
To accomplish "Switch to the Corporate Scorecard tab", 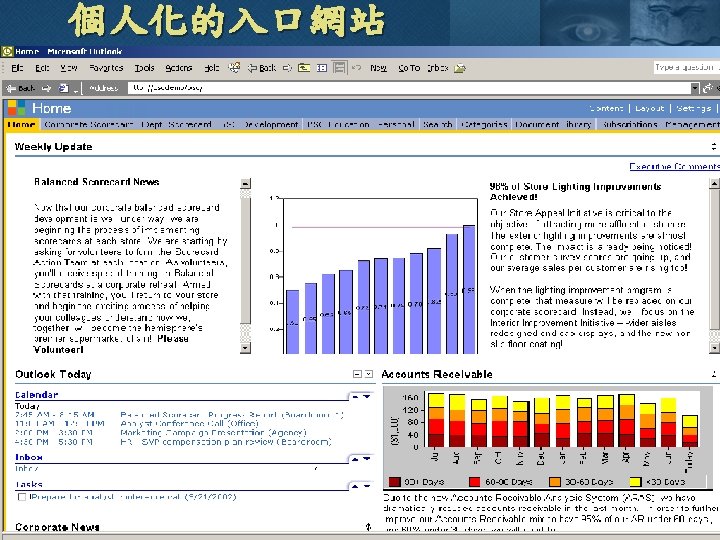I will pos(89,124).
